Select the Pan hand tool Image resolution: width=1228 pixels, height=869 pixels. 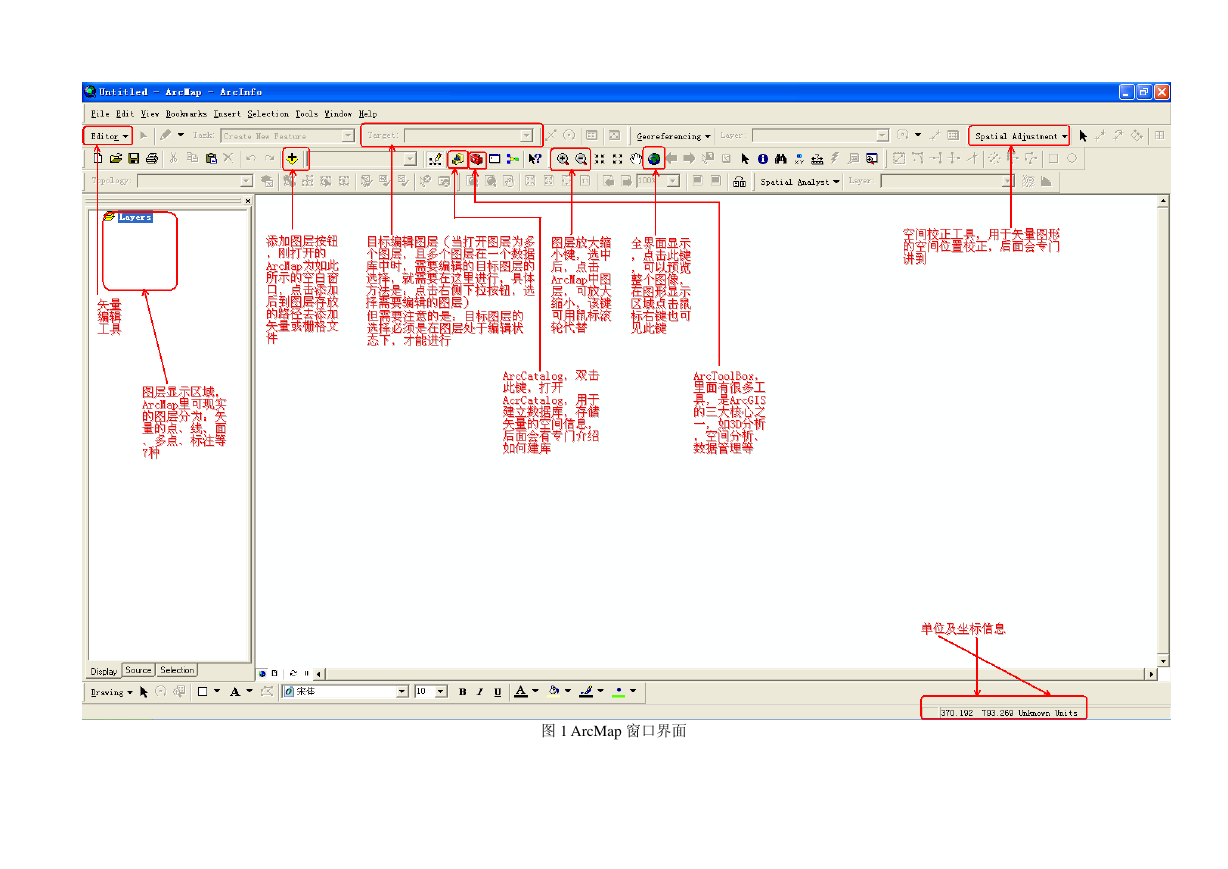[635, 158]
